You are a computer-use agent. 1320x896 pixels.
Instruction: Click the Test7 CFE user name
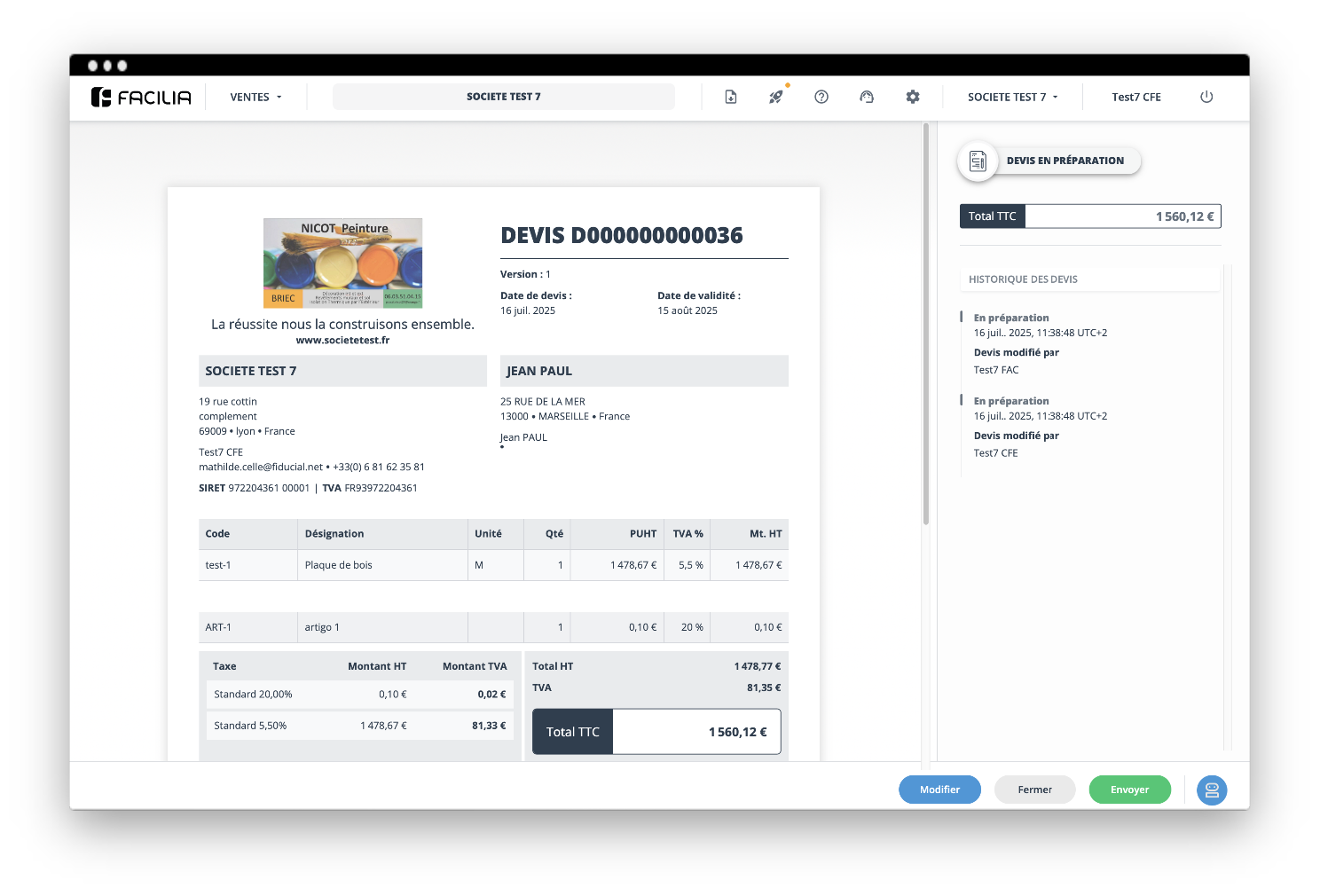[x=1135, y=97]
